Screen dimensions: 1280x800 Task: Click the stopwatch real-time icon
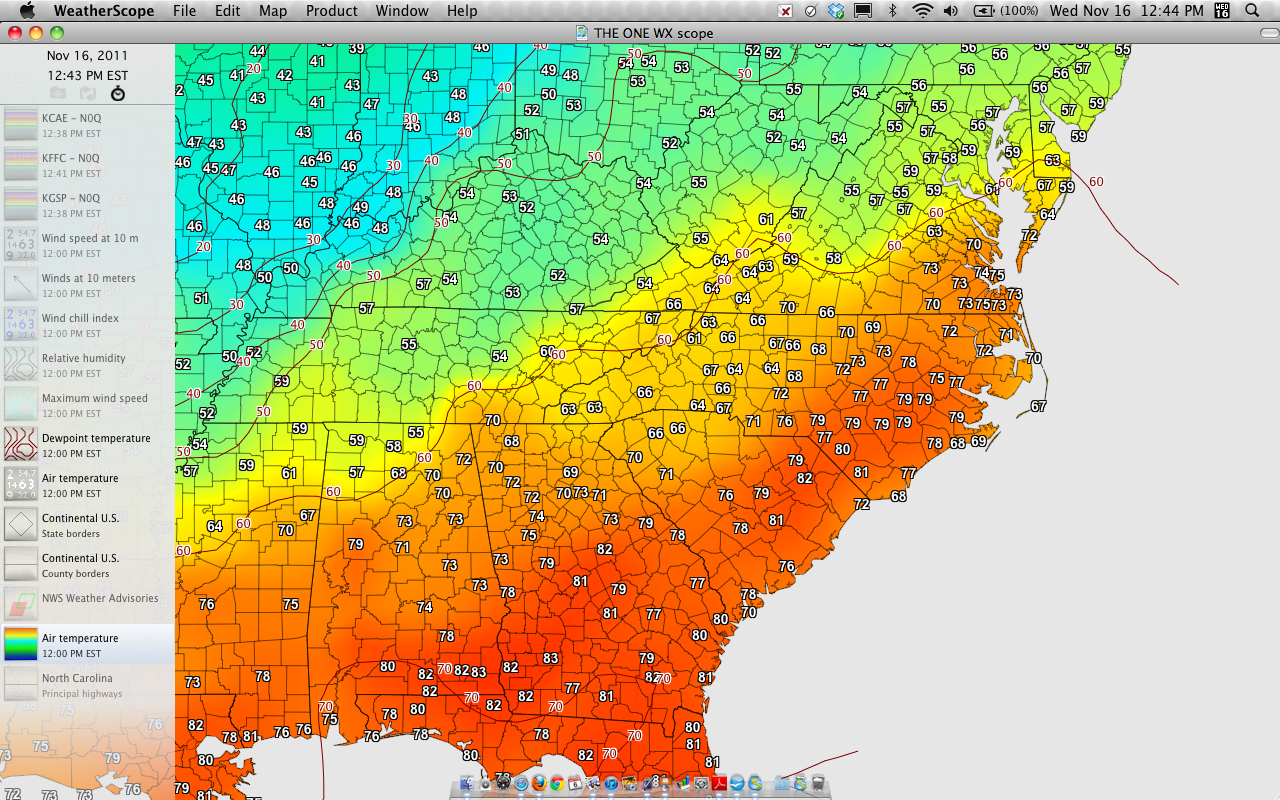point(118,93)
